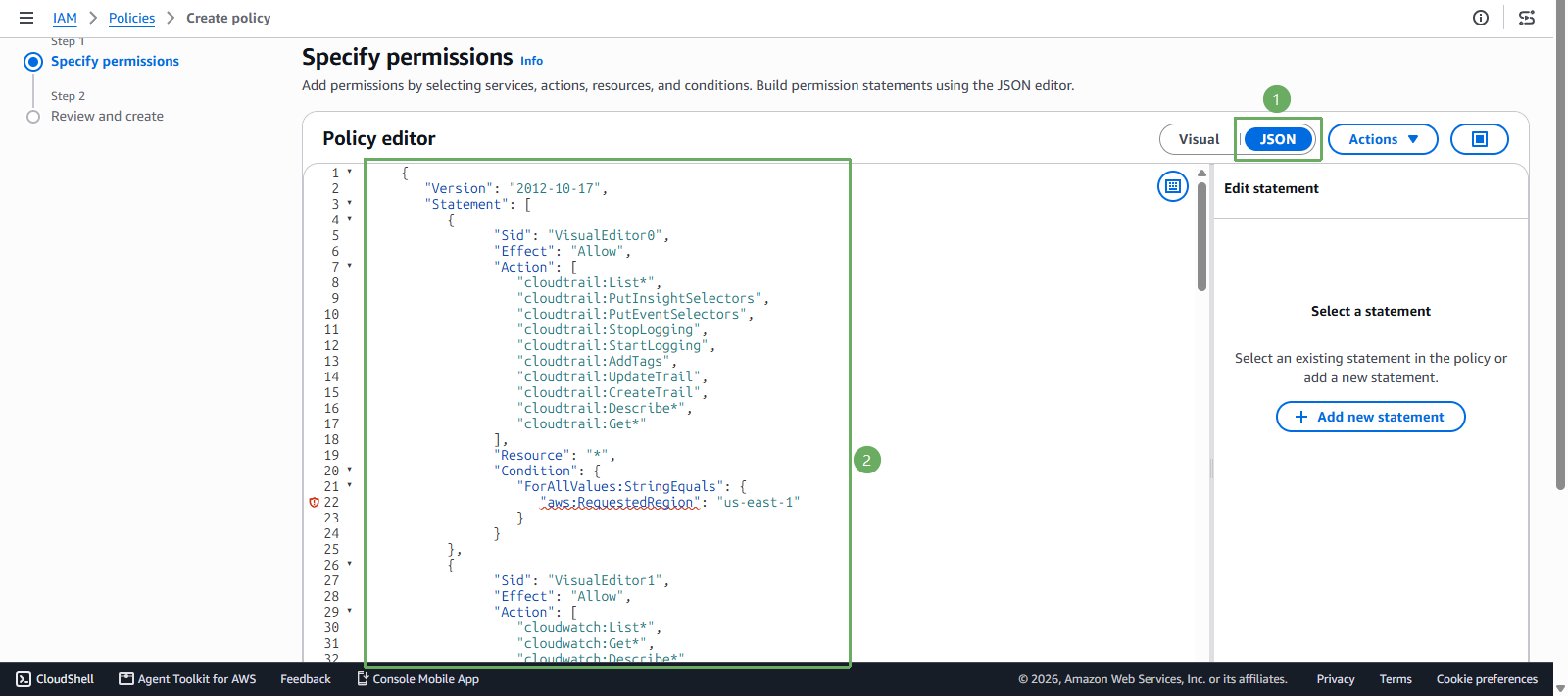Click the error marker on line 22
The width and height of the screenshot is (1568, 696).
tap(315, 502)
